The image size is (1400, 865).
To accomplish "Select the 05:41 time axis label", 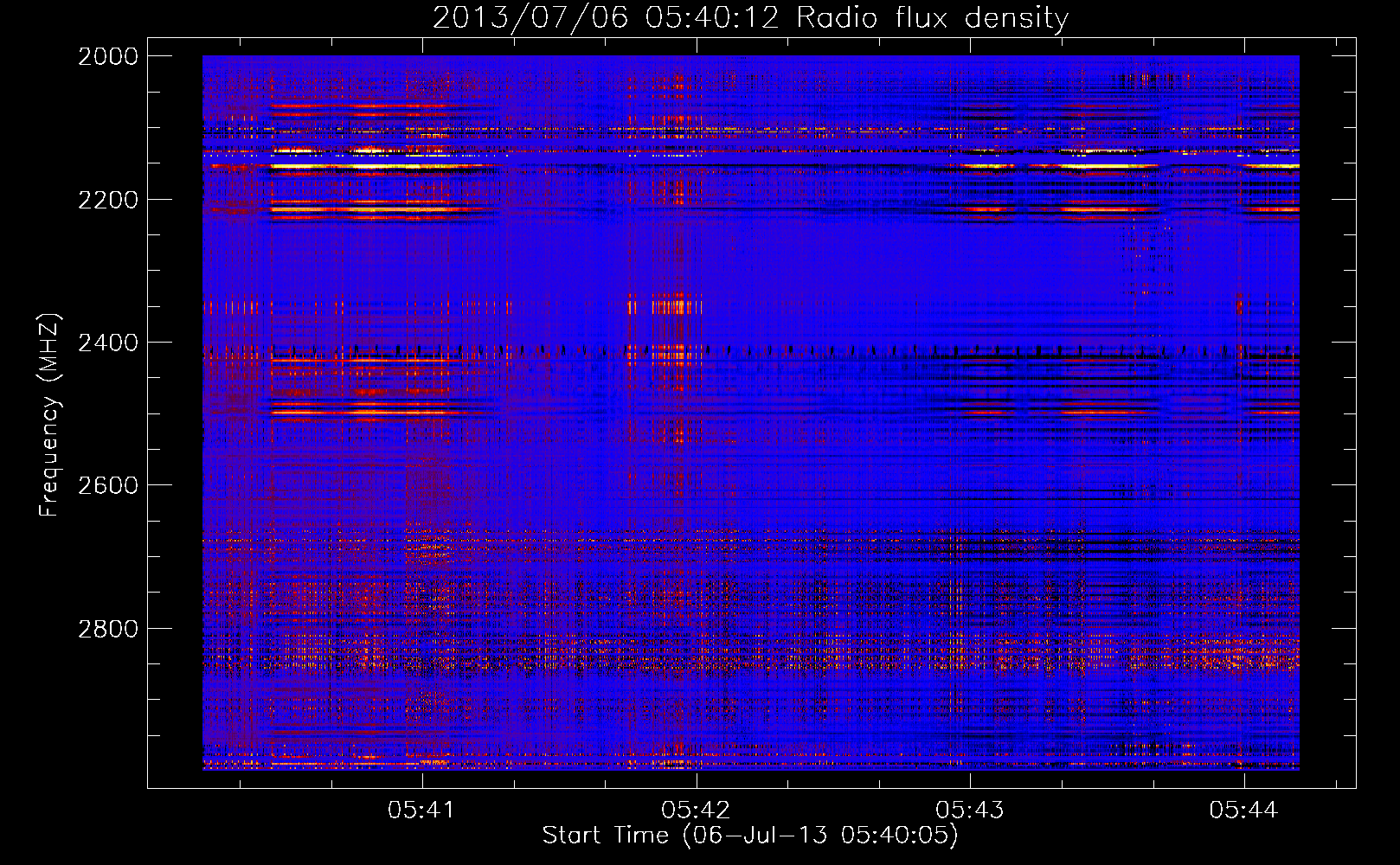I will 421,810.
